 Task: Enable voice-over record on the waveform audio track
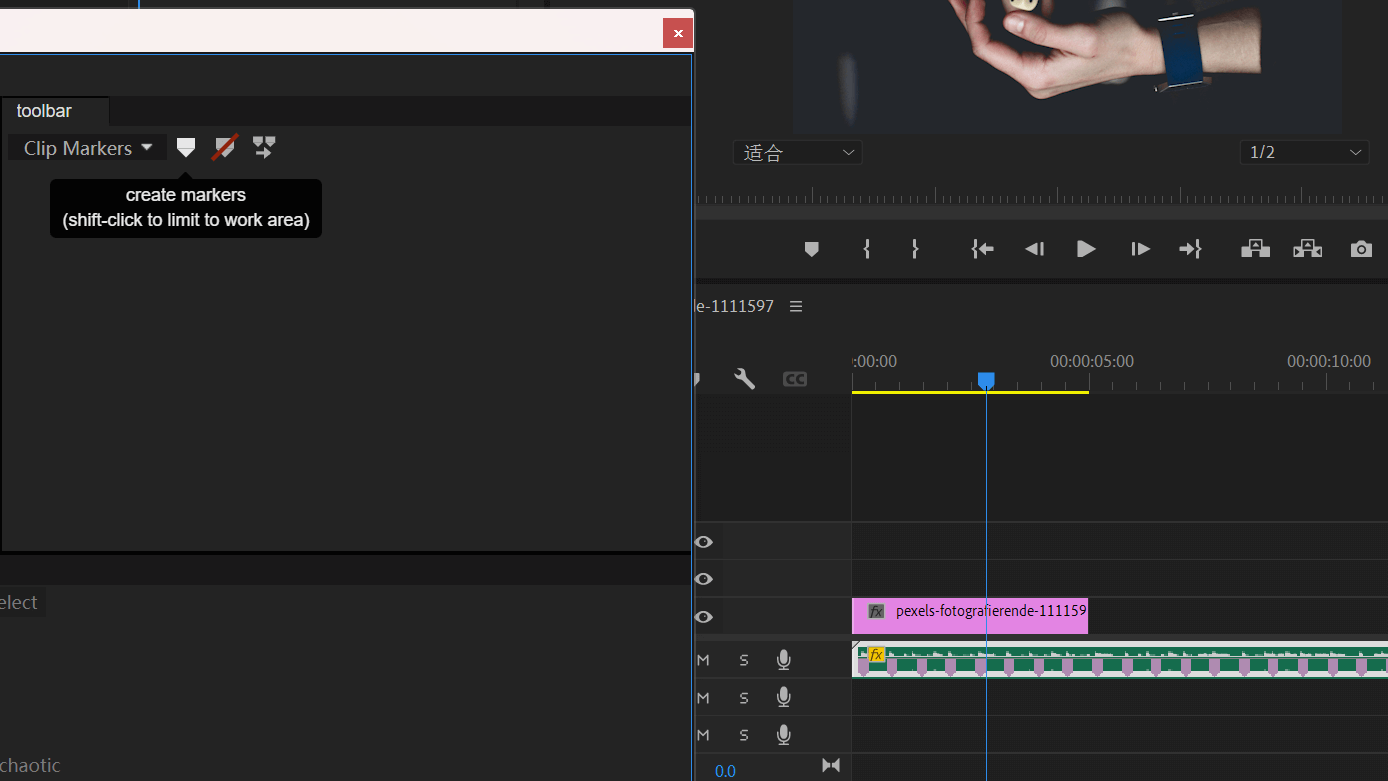pyautogui.click(x=784, y=660)
